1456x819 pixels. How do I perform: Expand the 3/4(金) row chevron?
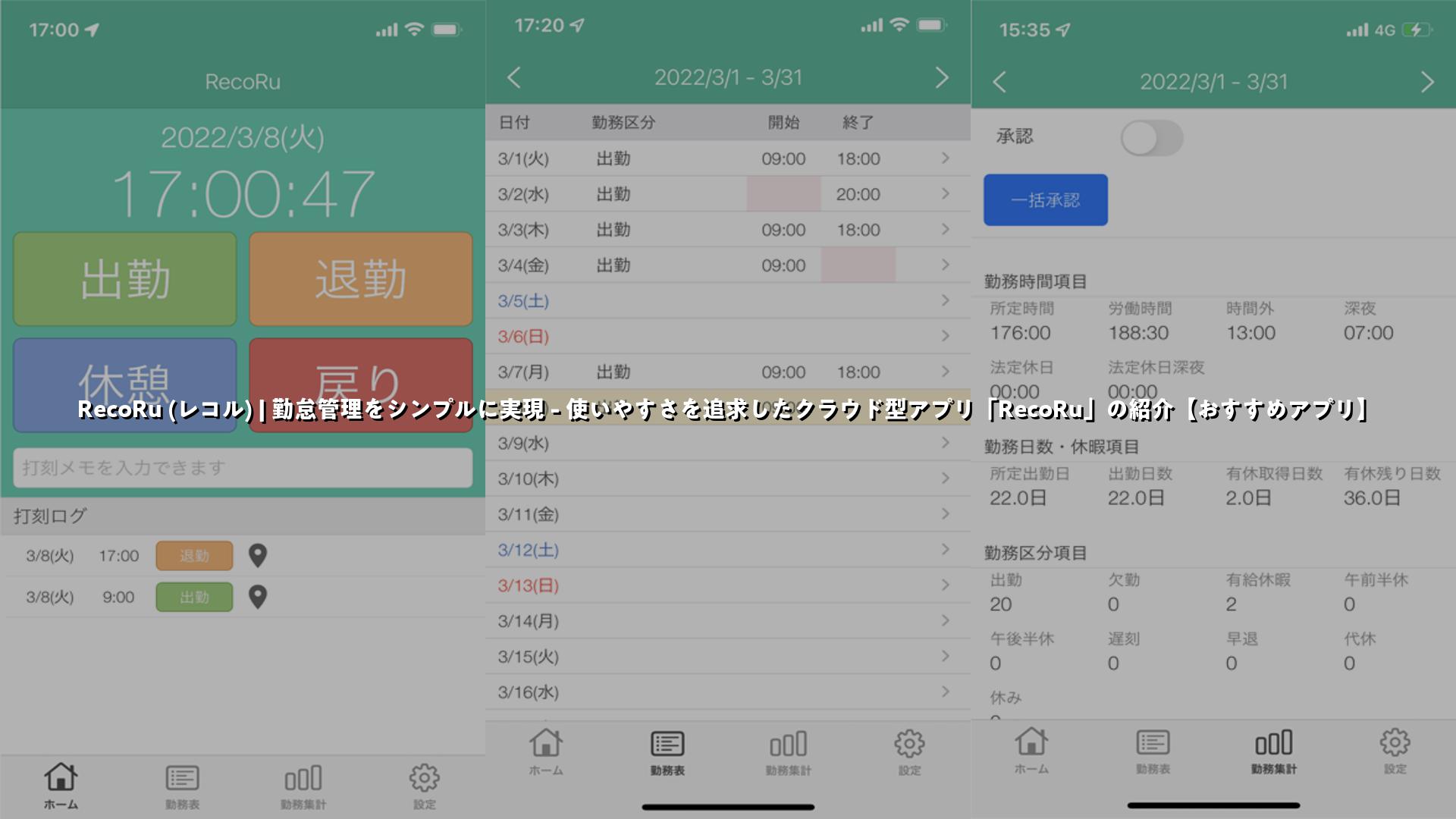[945, 265]
